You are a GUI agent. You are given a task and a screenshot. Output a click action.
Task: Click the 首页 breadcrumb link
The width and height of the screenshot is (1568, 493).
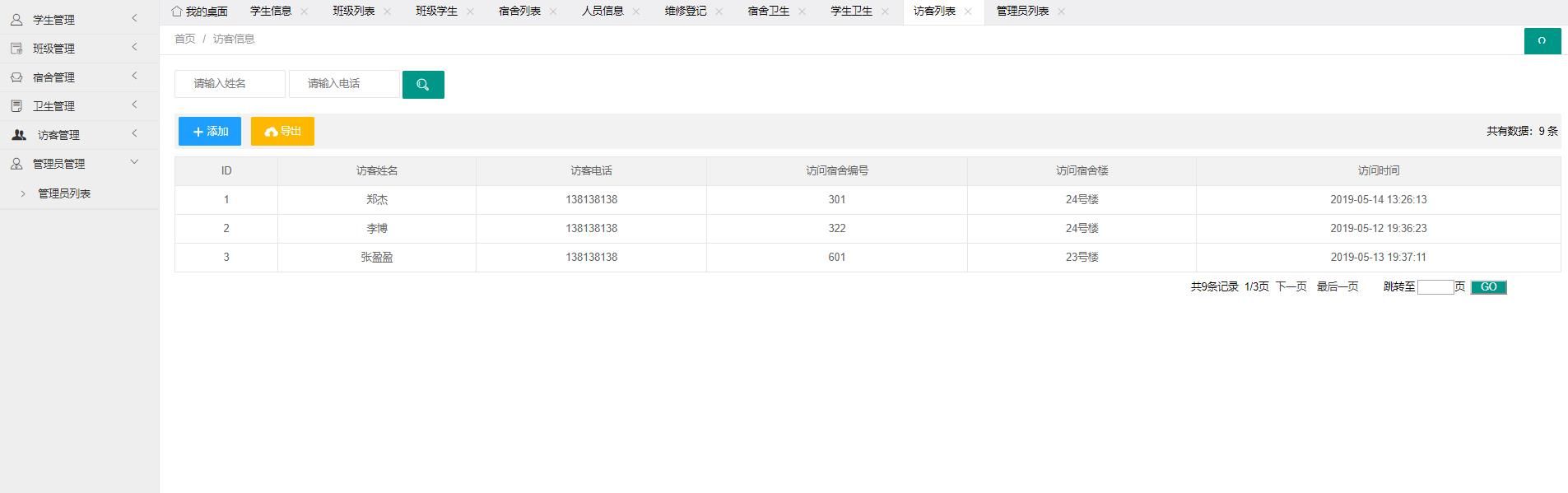coord(185,39)
